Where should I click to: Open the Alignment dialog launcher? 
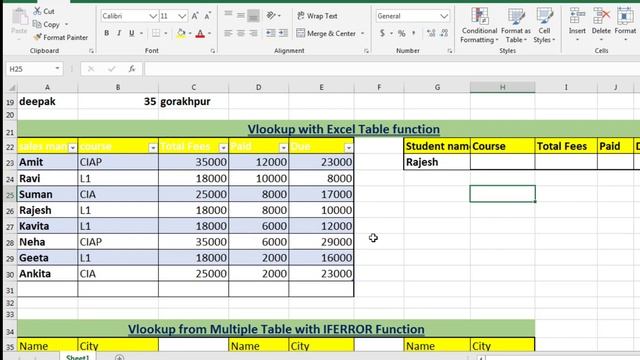(366, 51)
